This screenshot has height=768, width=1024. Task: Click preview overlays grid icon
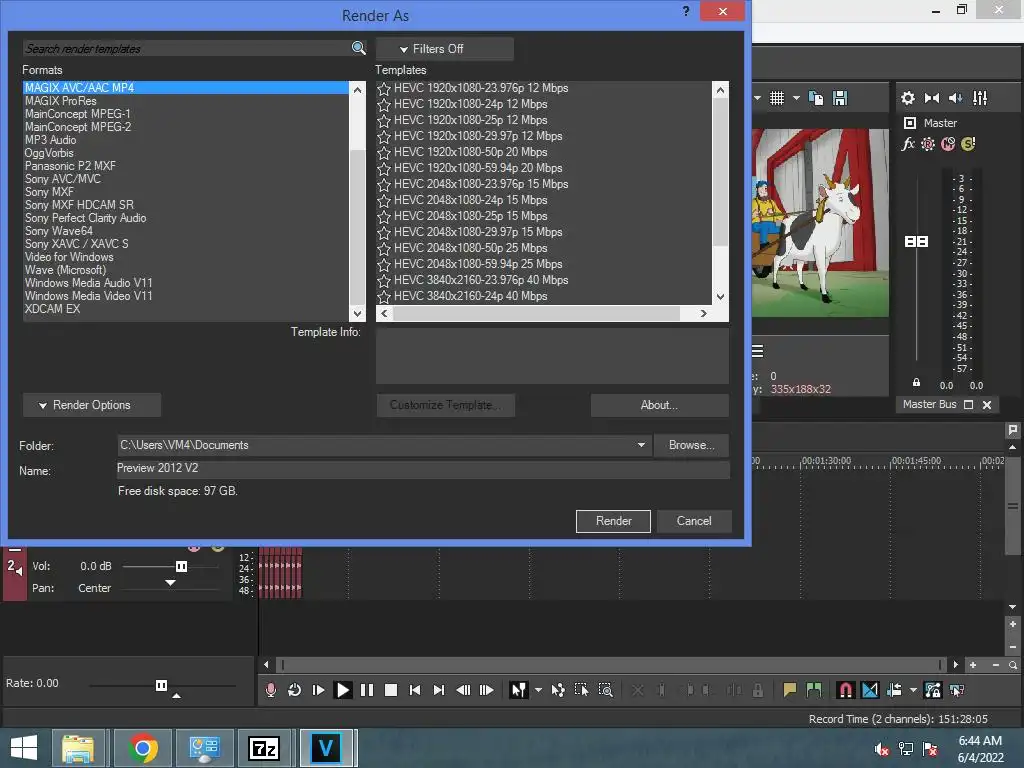point(776,98)
